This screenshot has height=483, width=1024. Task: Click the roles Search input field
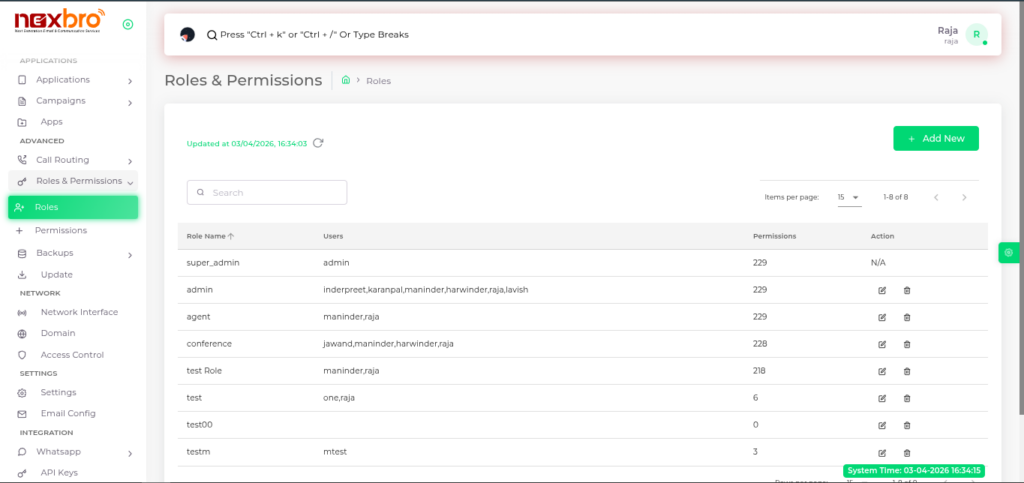(267, 192)
